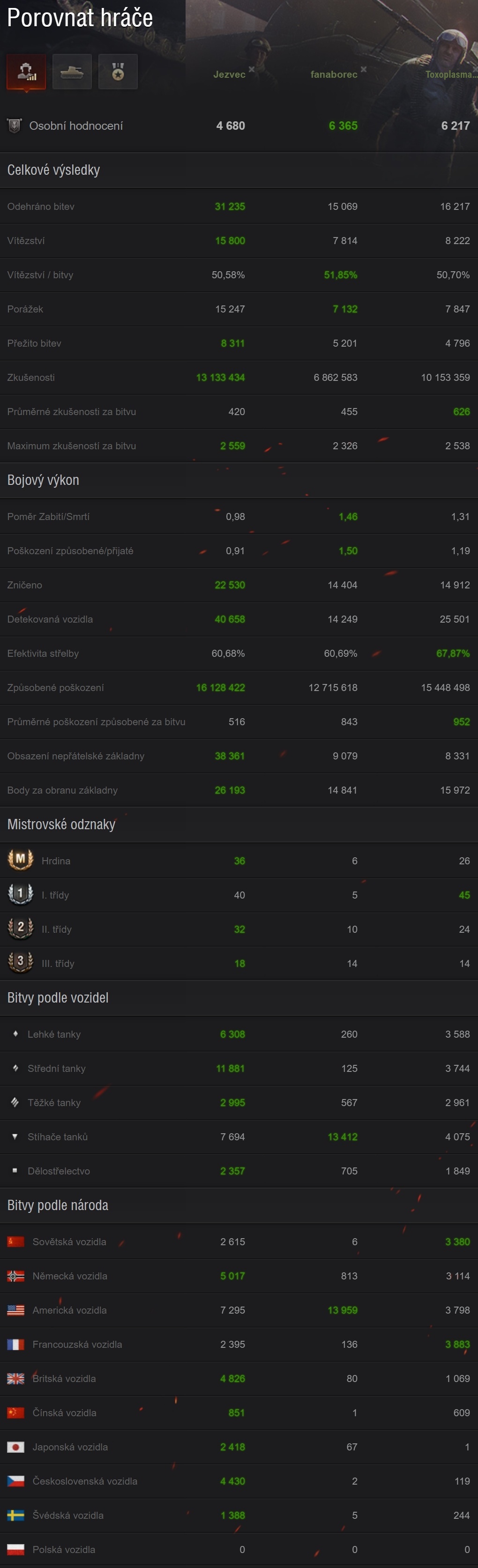This screenshot has height=1568, width=478.
Task: Open fanaborec player profile name
Action: [x=334, y=75]
